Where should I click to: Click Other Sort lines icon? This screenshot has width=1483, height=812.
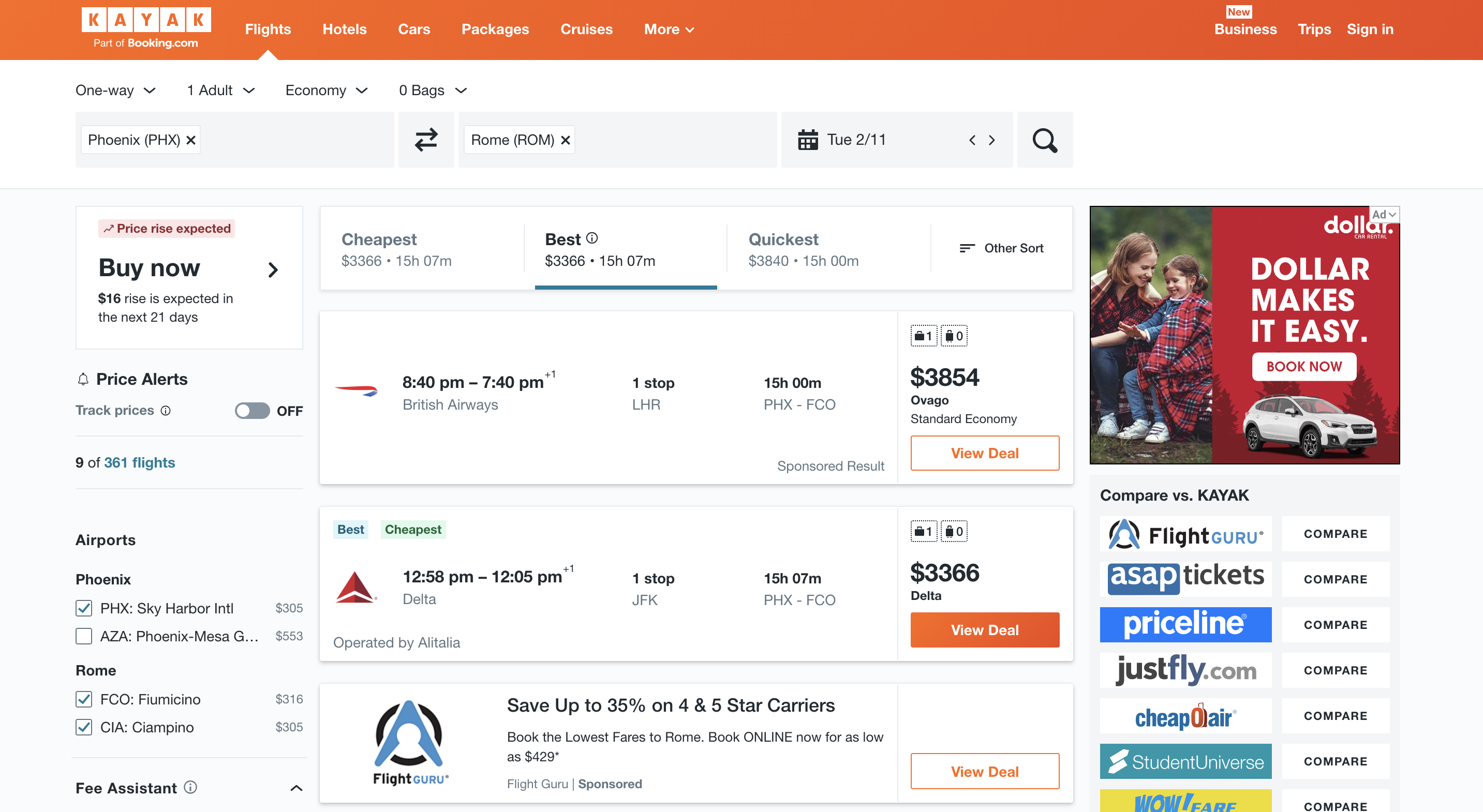(967, 248)
